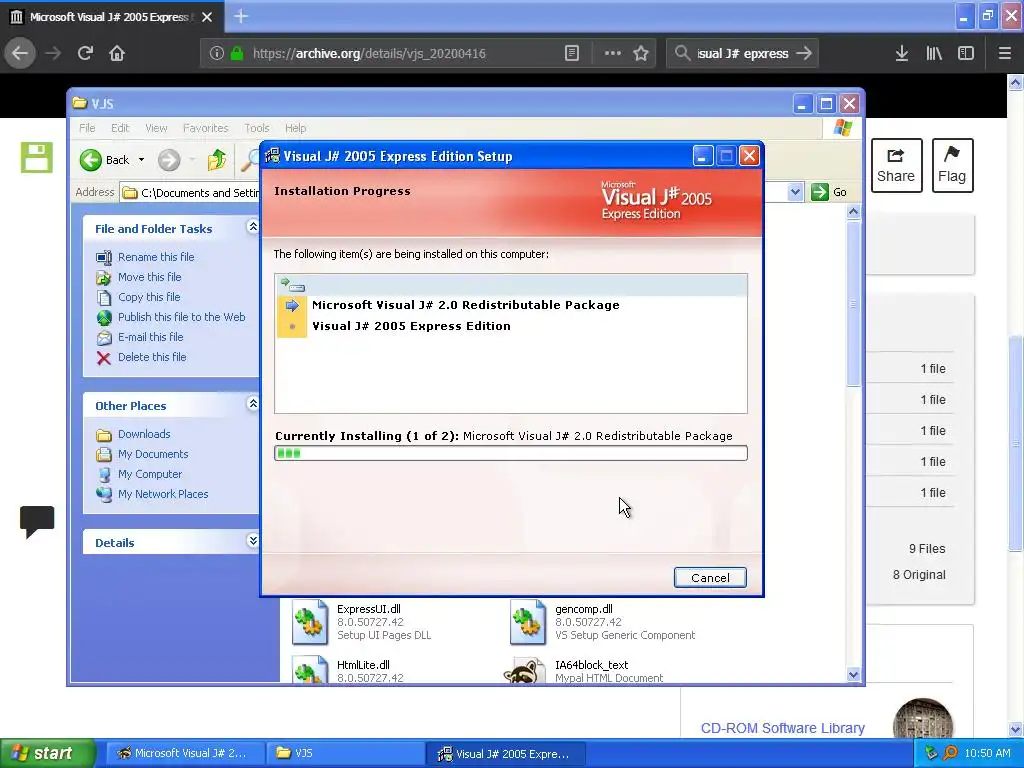Image resolution: width=1024 pixels, height=768 pixels.
Task: Flag this archive.org item
Action: (952, 165)
